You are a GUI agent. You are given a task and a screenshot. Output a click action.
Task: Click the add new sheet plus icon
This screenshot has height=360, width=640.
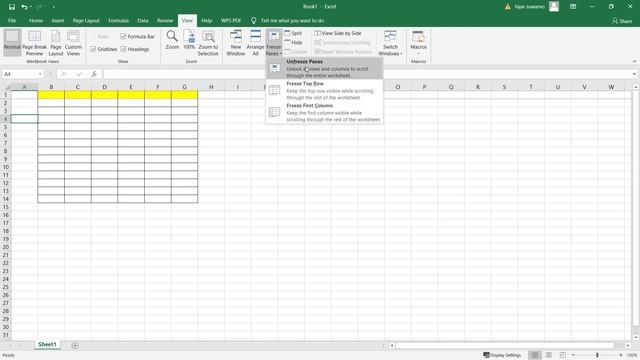(75, 345)
